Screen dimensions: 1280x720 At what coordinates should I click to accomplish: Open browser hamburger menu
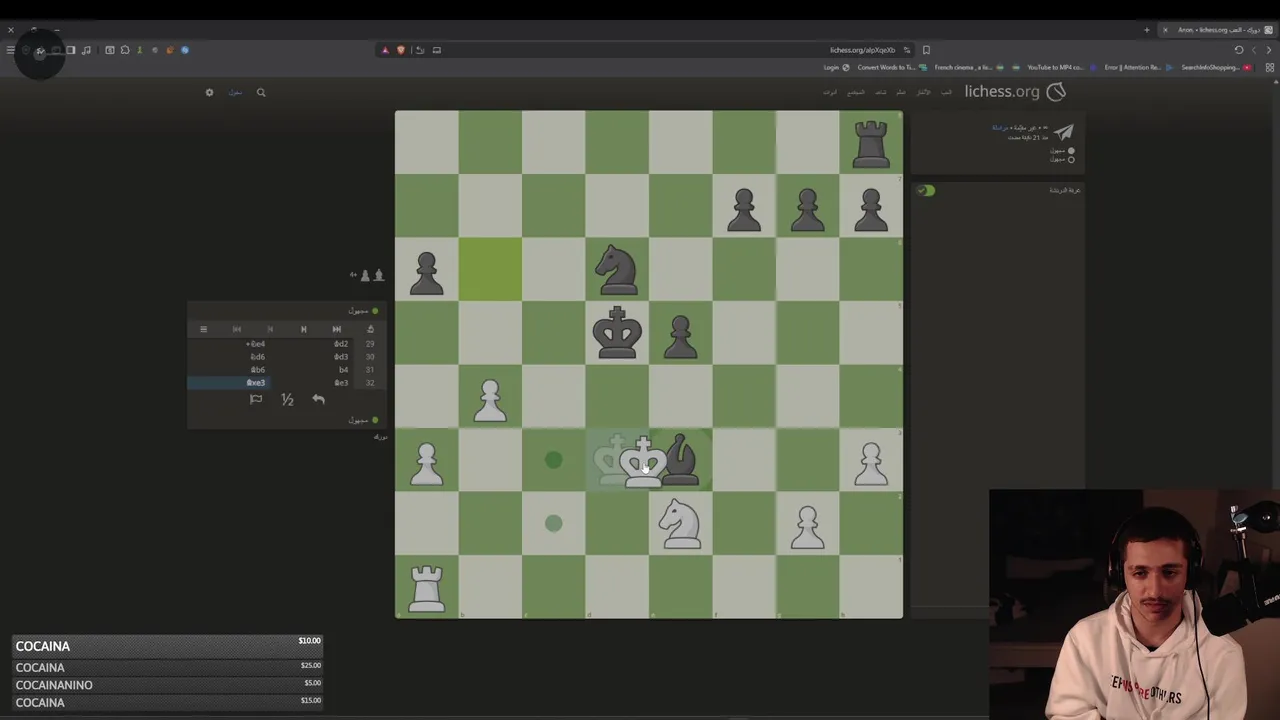10,50
